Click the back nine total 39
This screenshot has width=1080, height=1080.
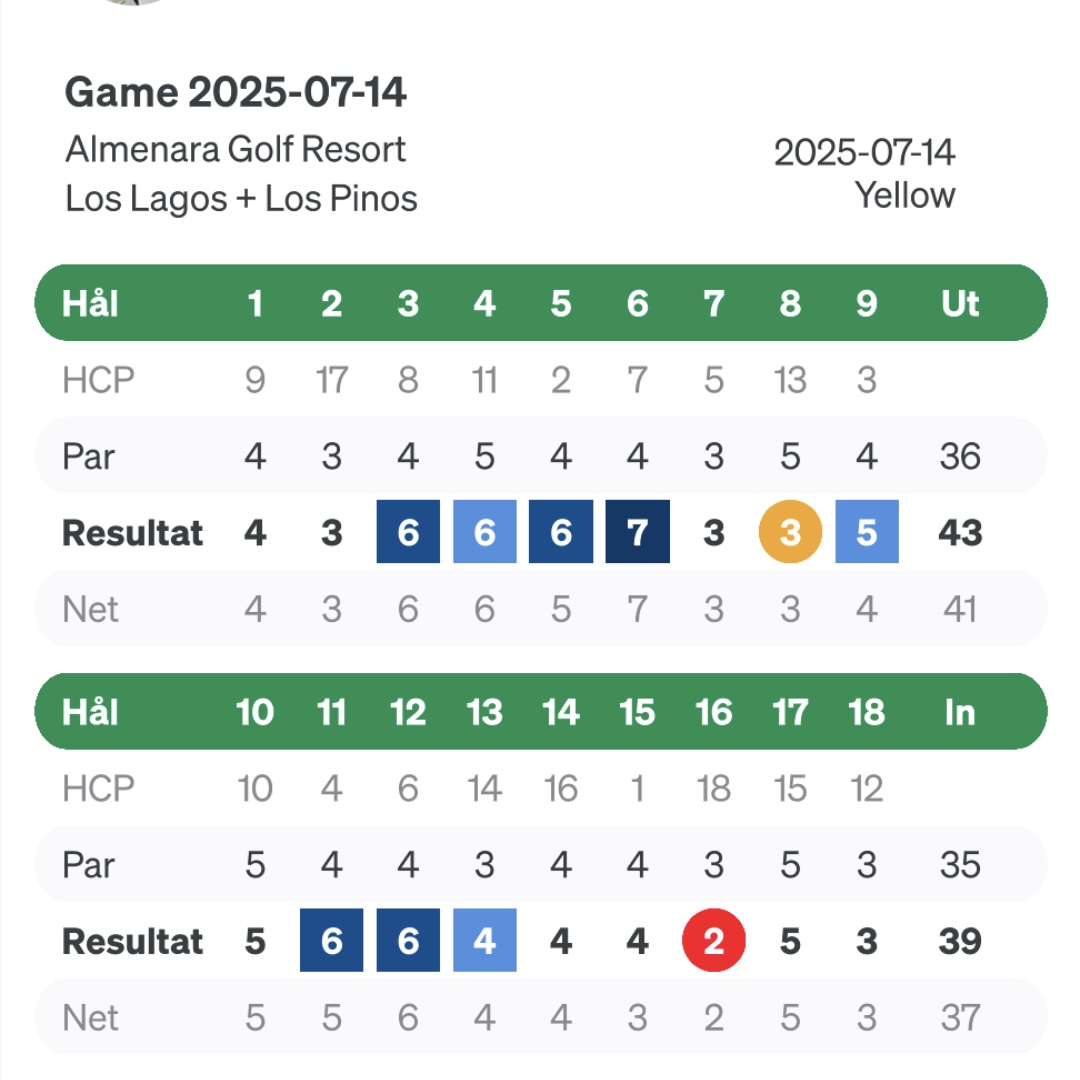[x=960, y=941]
